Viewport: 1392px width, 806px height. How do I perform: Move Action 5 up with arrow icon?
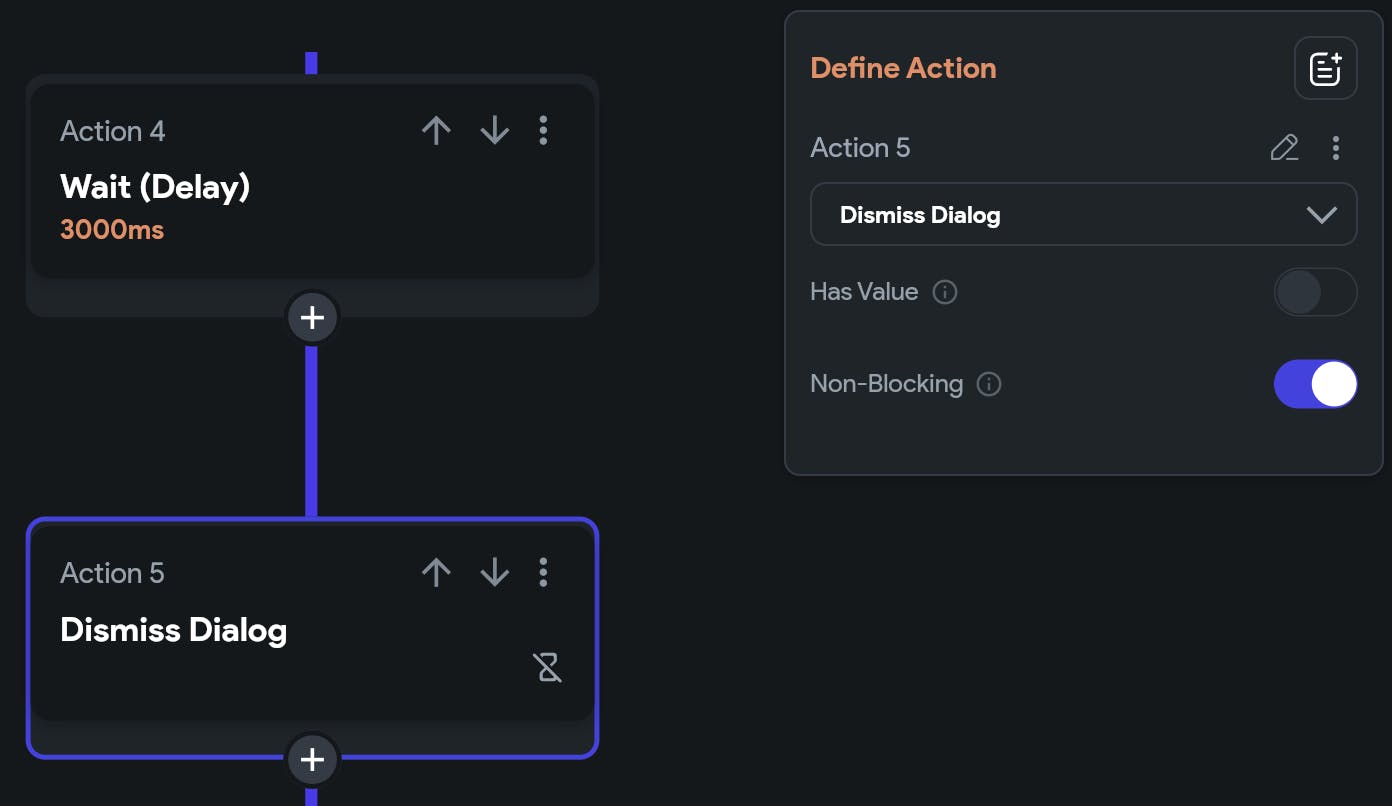pos(436,573)
